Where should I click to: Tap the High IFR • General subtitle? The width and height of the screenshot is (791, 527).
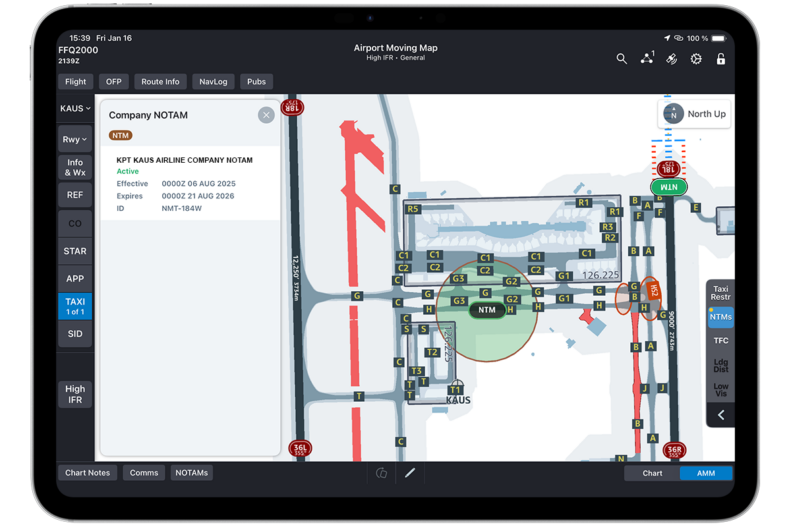tap(396, 58)
